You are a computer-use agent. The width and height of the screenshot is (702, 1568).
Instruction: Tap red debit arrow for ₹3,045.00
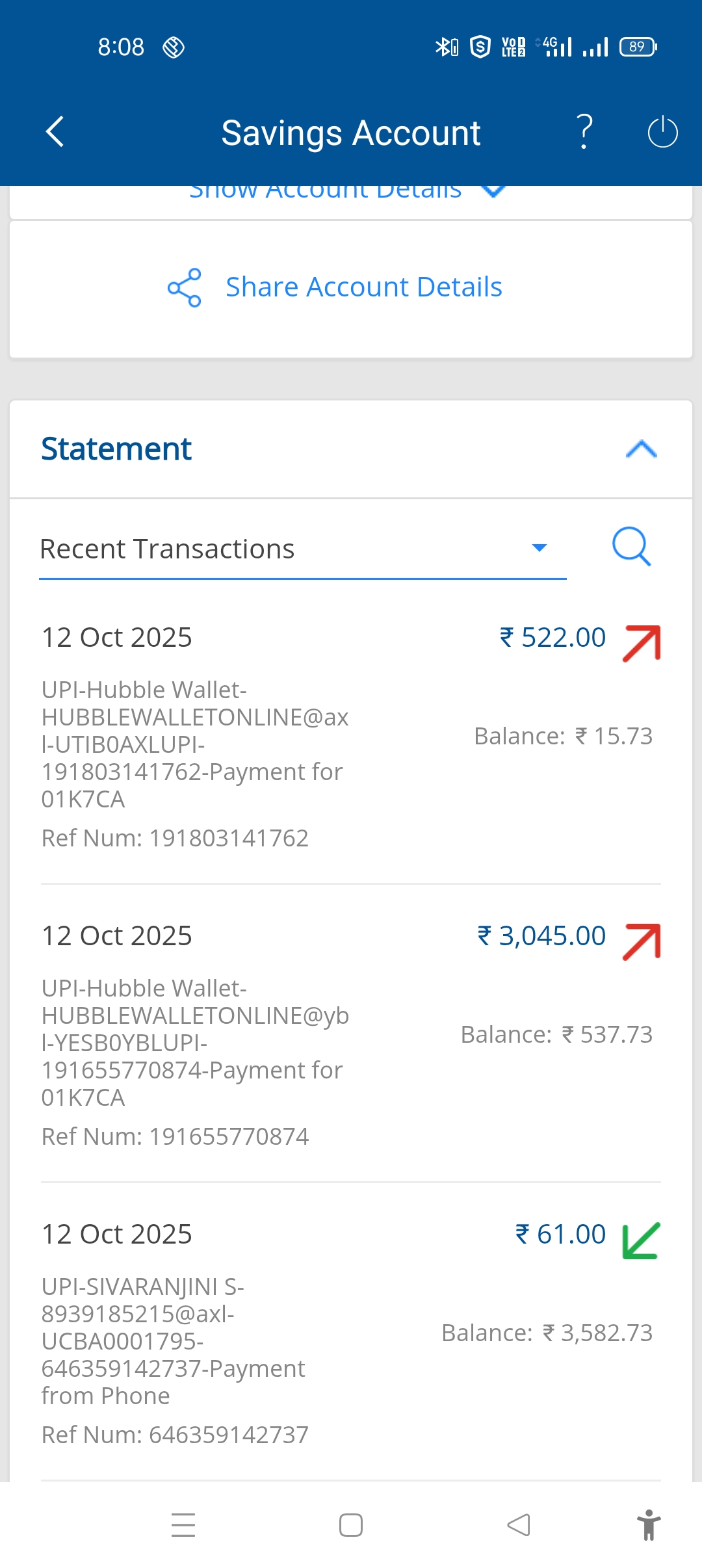[642, 941]
